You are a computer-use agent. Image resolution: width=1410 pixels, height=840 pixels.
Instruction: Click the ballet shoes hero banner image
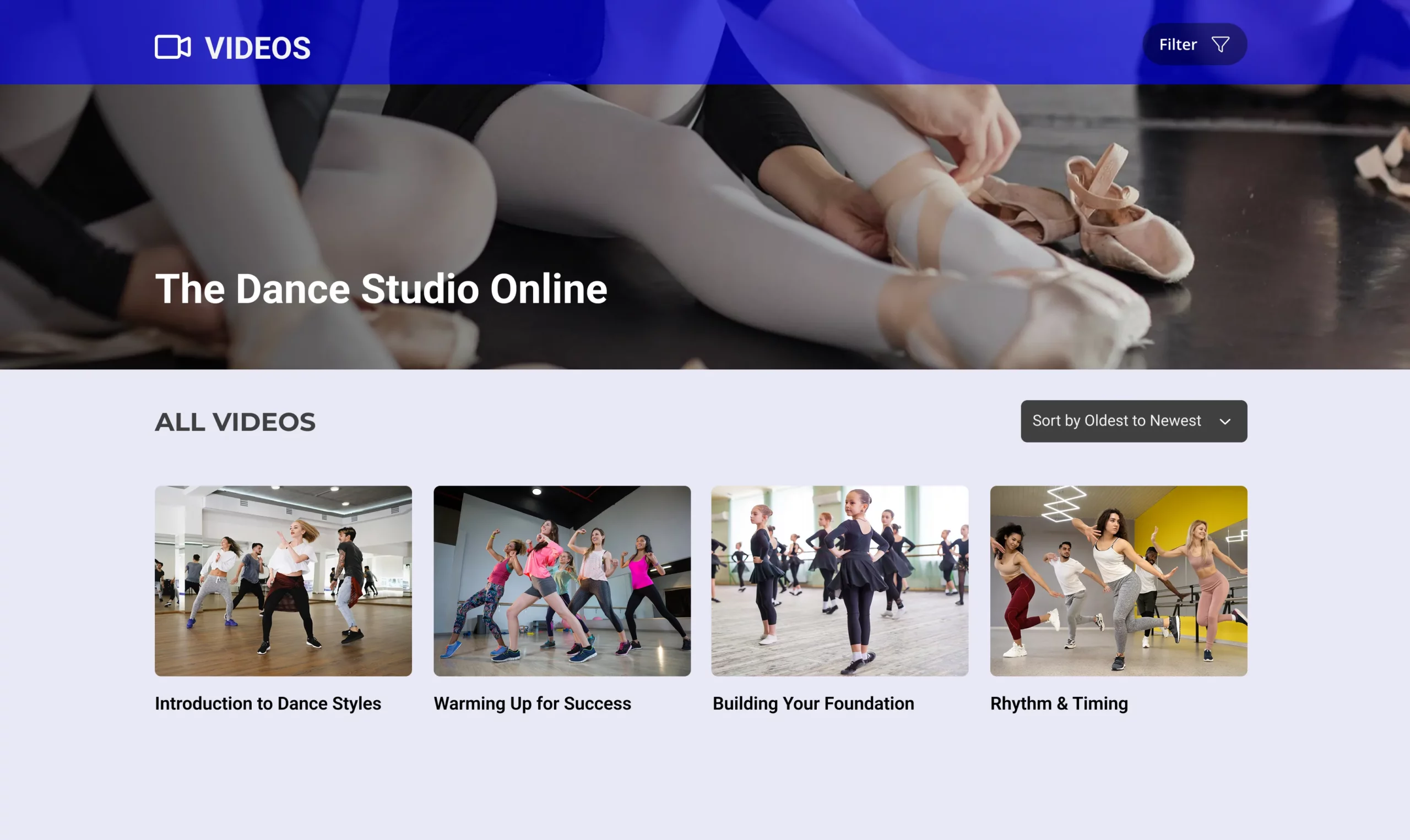pyautogui.click(x=849, y=226)
